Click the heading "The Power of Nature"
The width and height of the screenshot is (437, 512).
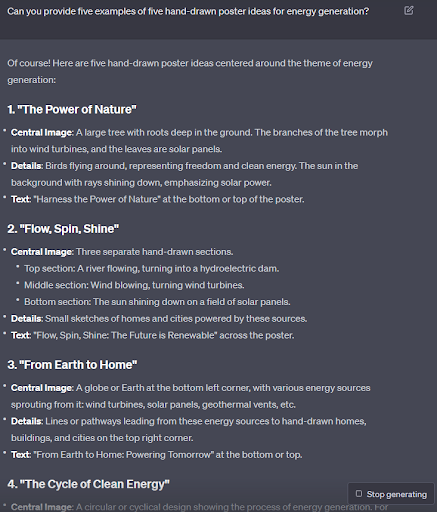point(72,110)
